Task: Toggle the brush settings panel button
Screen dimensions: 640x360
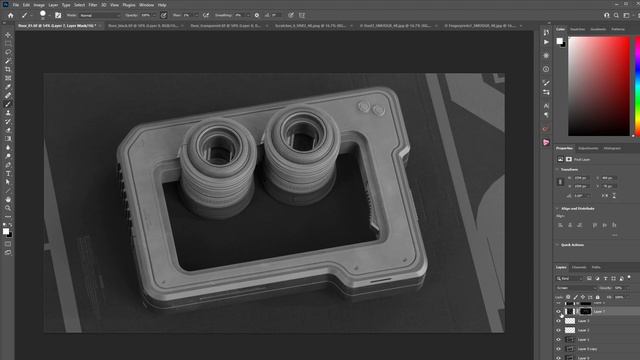Action: click(58, 16)
